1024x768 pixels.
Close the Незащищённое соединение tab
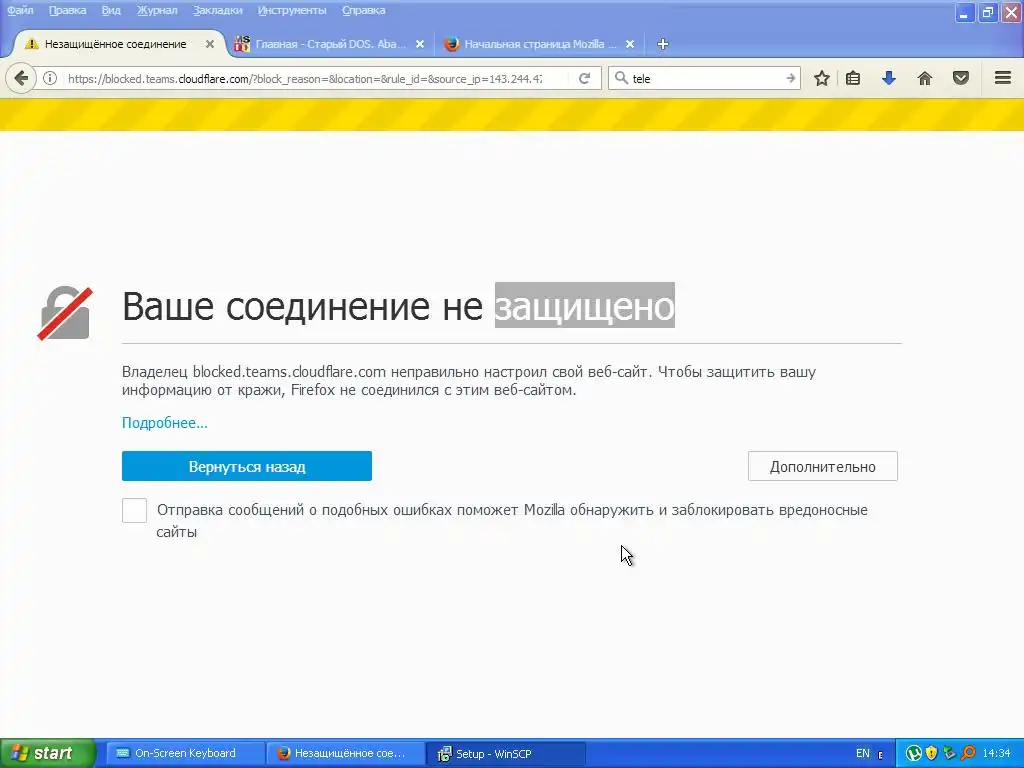point(210,44)
